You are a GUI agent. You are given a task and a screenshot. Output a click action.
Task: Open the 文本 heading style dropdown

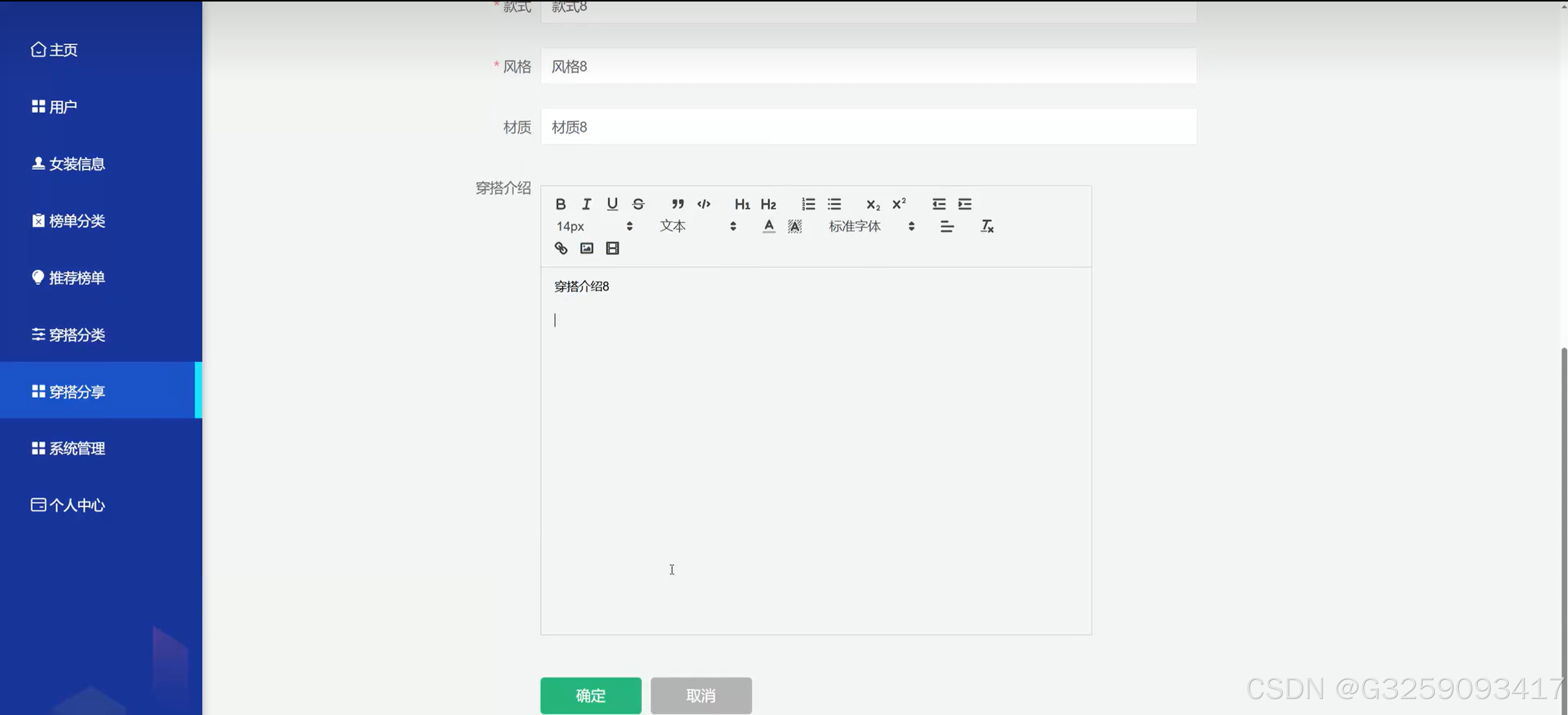(x=698, y=226)
